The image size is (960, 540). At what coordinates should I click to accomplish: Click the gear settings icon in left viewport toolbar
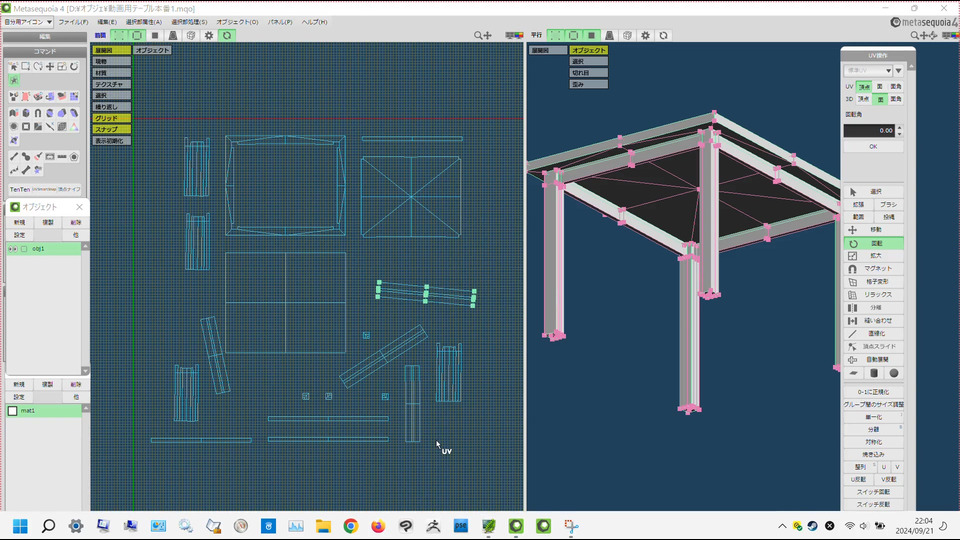[x=209, y=35]
